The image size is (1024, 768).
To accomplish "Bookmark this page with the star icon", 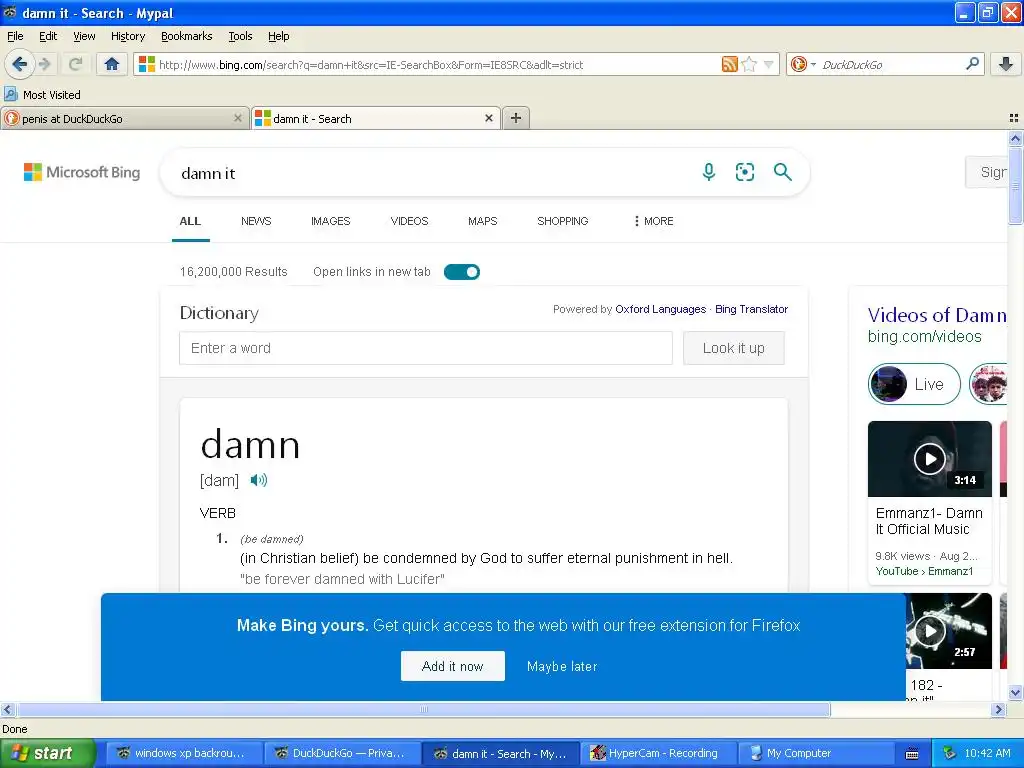I will tap(749, 64).
